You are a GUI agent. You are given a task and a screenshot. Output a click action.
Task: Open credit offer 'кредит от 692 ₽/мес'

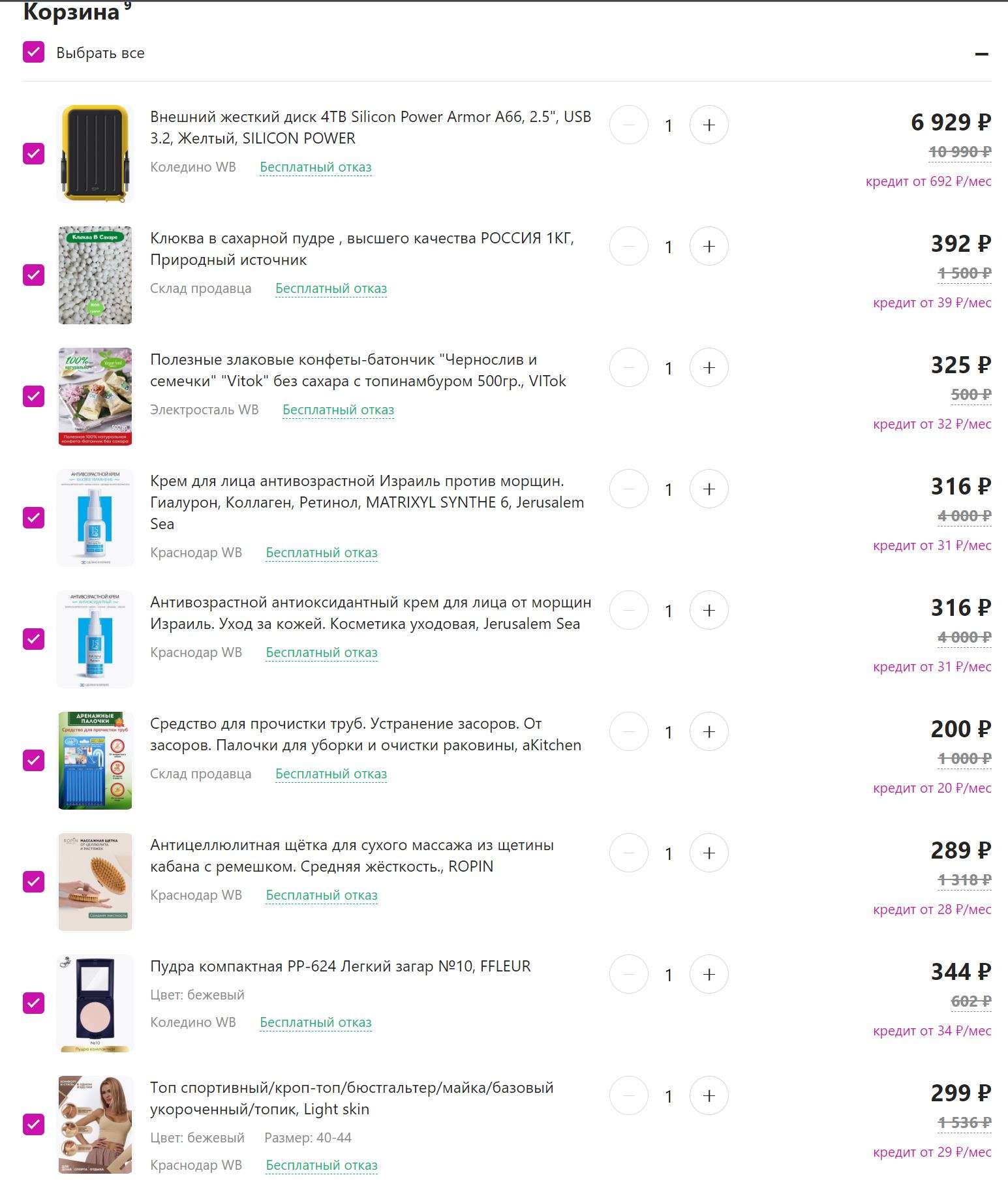pyautogui.click(x=928, y=181)
